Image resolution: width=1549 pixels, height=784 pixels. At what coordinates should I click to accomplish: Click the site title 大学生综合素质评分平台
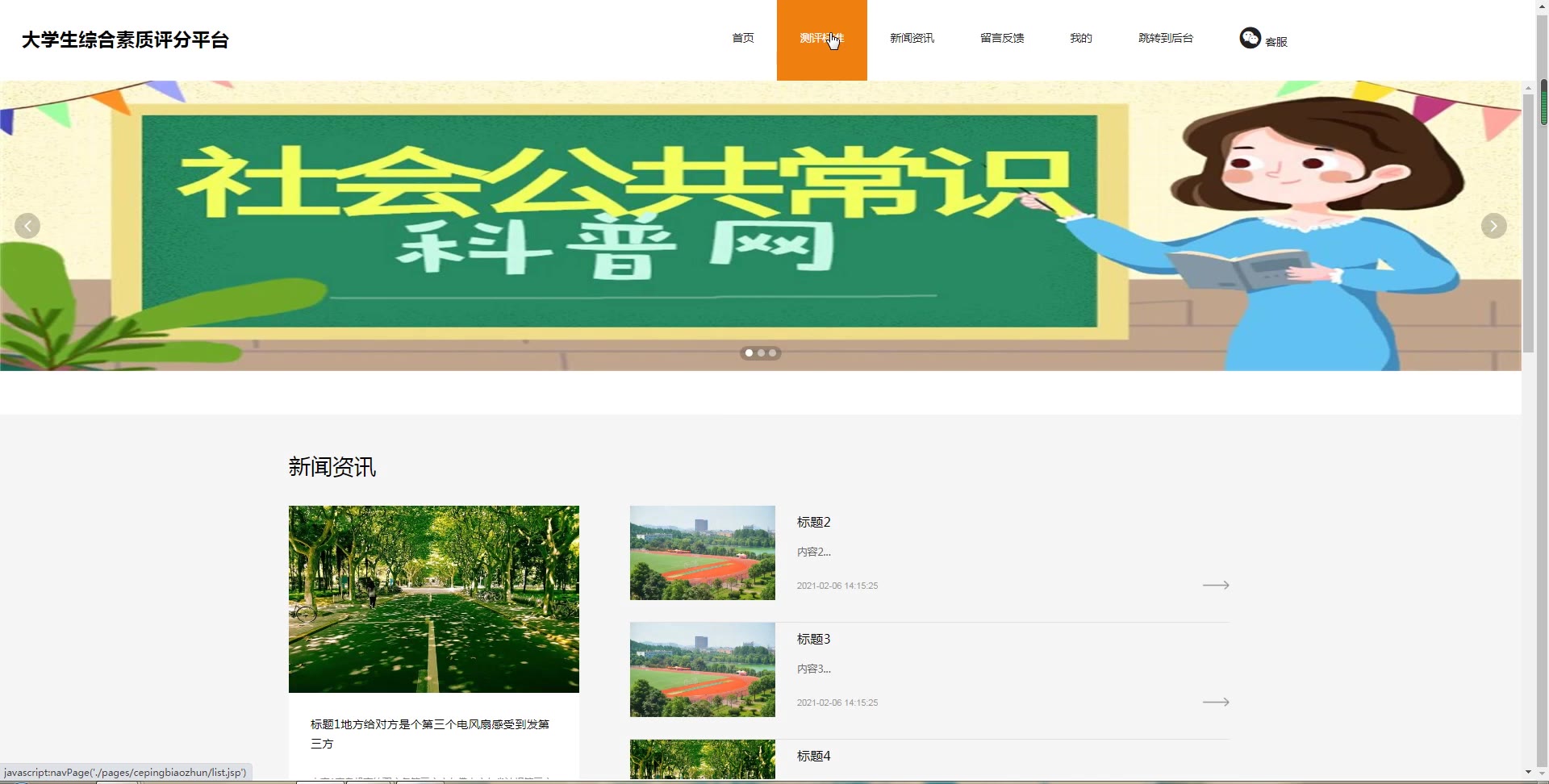[x=125, y=40]
